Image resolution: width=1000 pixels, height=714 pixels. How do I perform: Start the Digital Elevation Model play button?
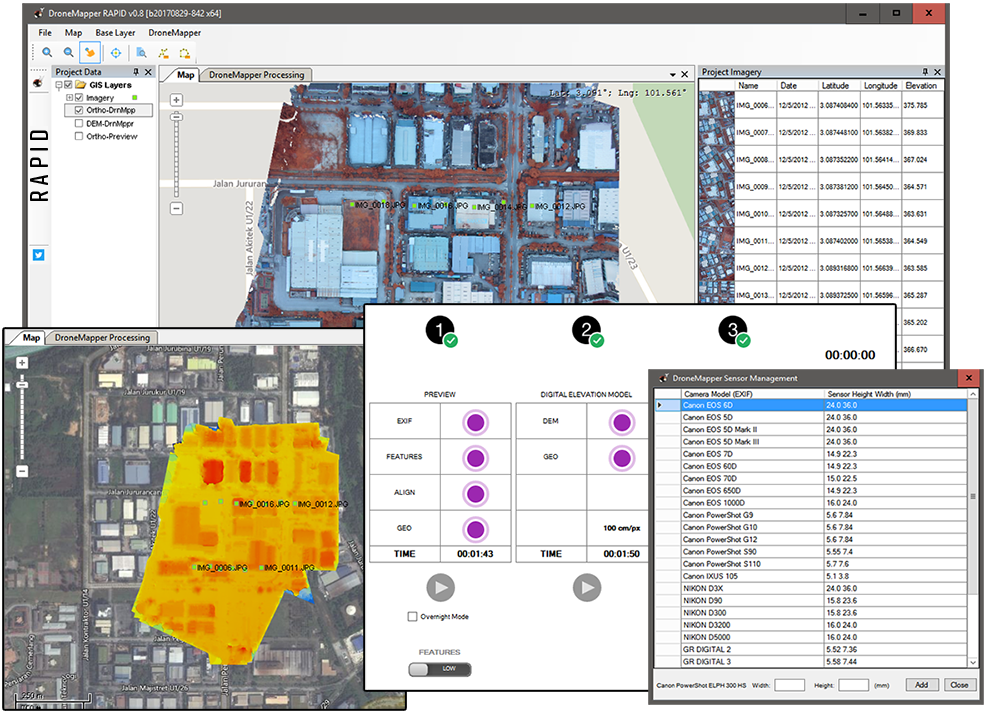587,587
